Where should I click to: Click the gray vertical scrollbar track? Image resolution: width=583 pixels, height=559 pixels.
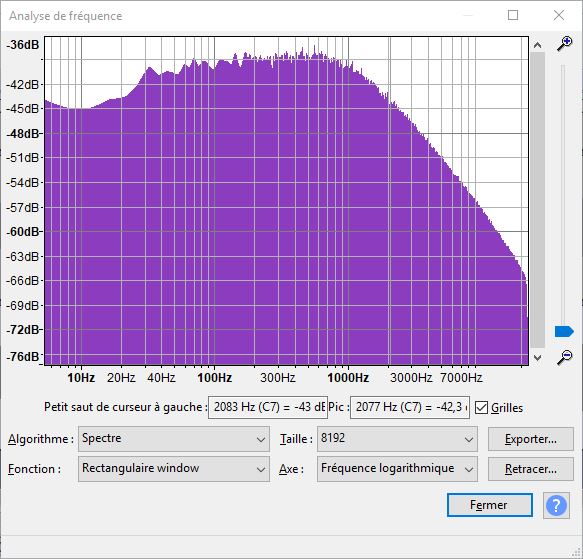[538, 200]
